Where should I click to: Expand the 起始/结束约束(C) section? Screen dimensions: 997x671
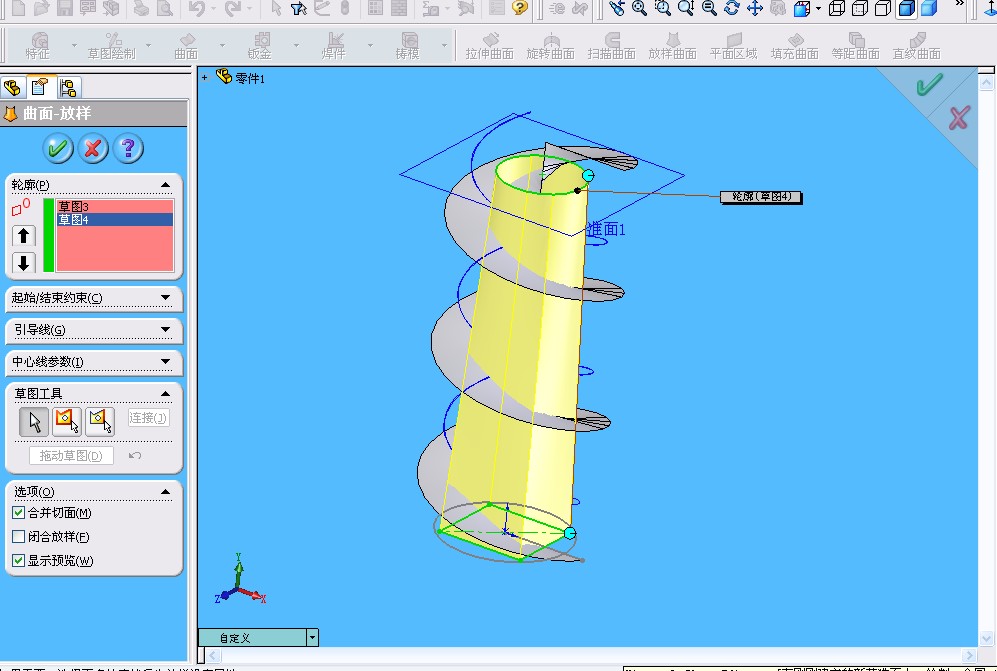(165, 298)
